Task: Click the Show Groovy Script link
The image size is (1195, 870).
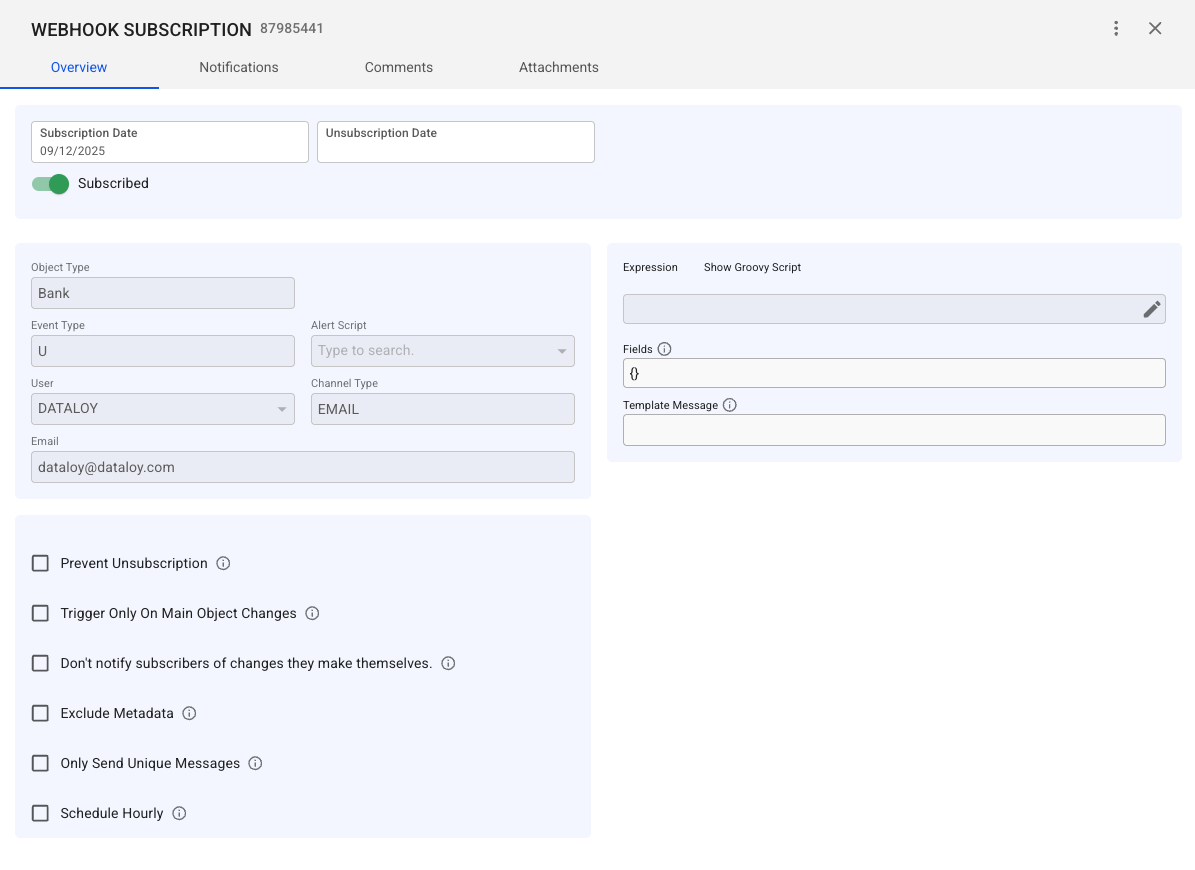Action: point(752,268)
